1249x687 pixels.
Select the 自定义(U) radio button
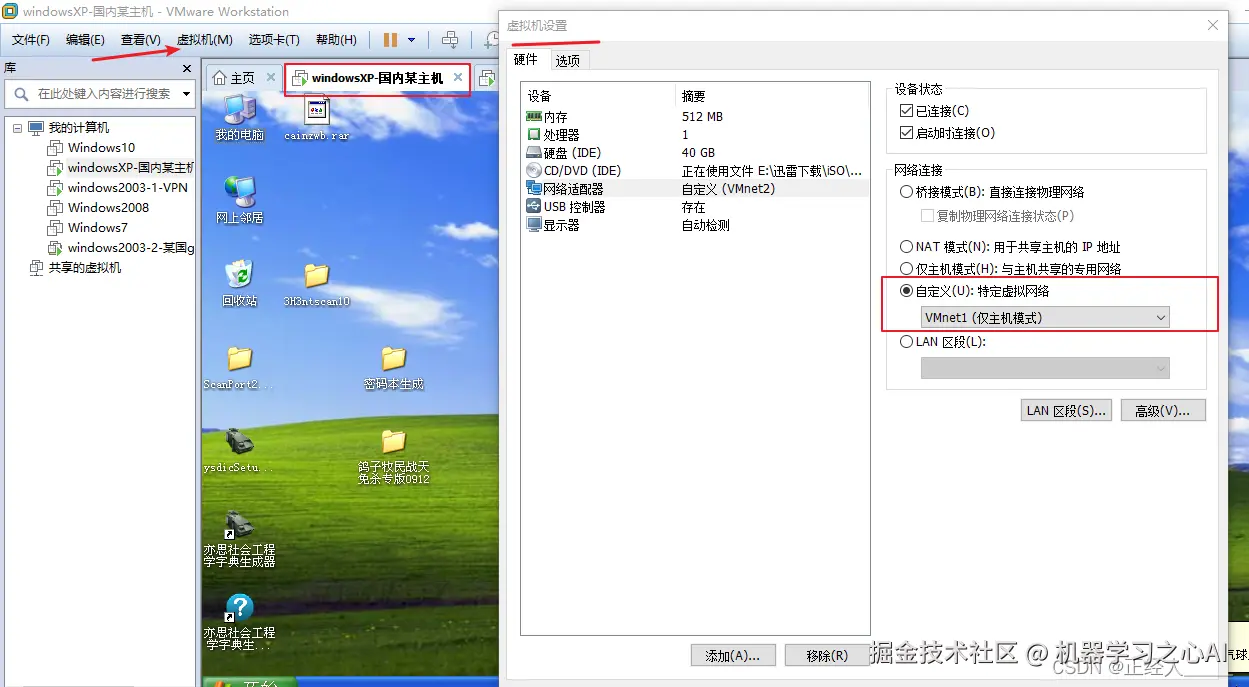(906, 291)
